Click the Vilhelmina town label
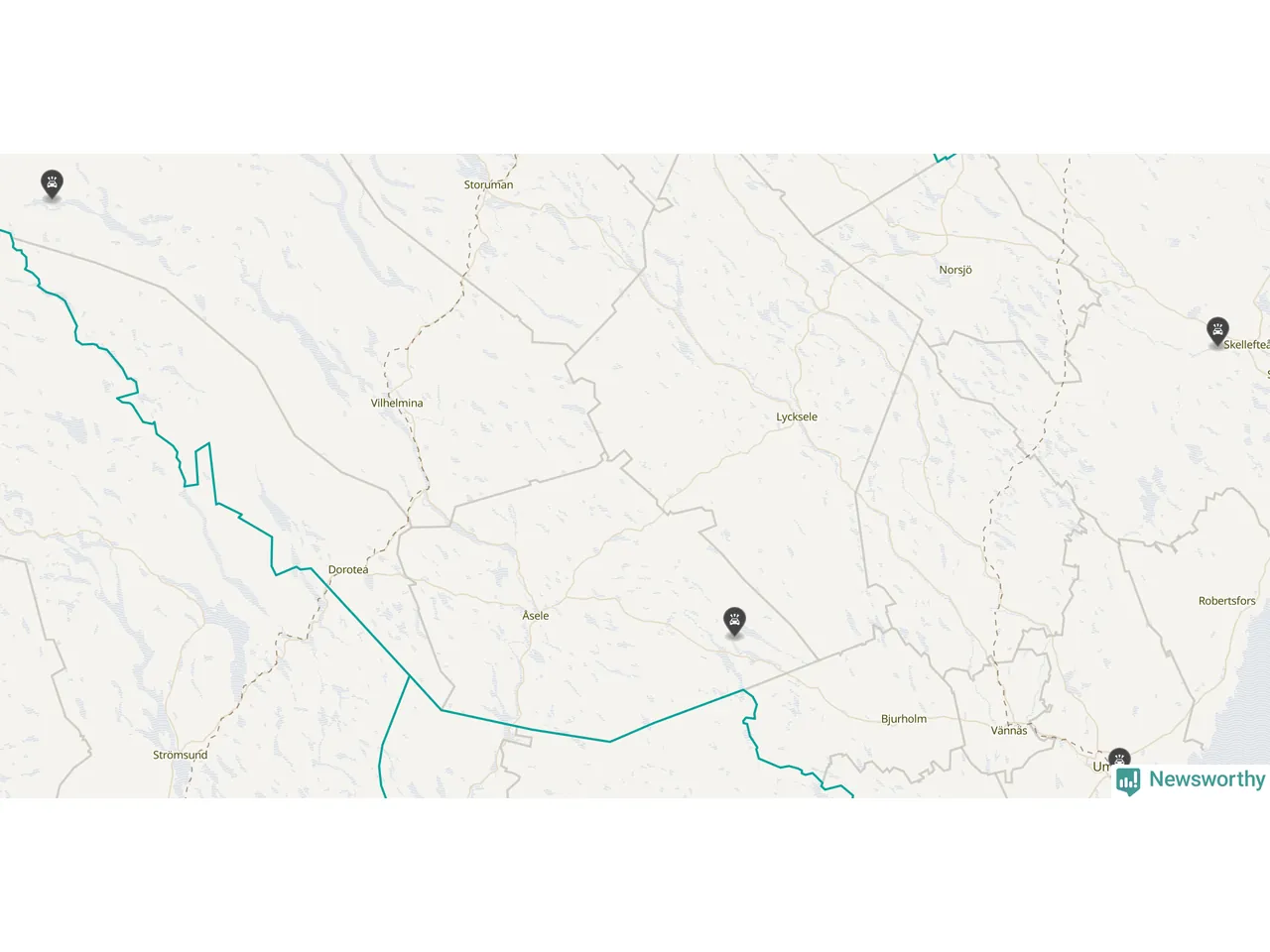1270x952 pixels. tap(397, 403)
